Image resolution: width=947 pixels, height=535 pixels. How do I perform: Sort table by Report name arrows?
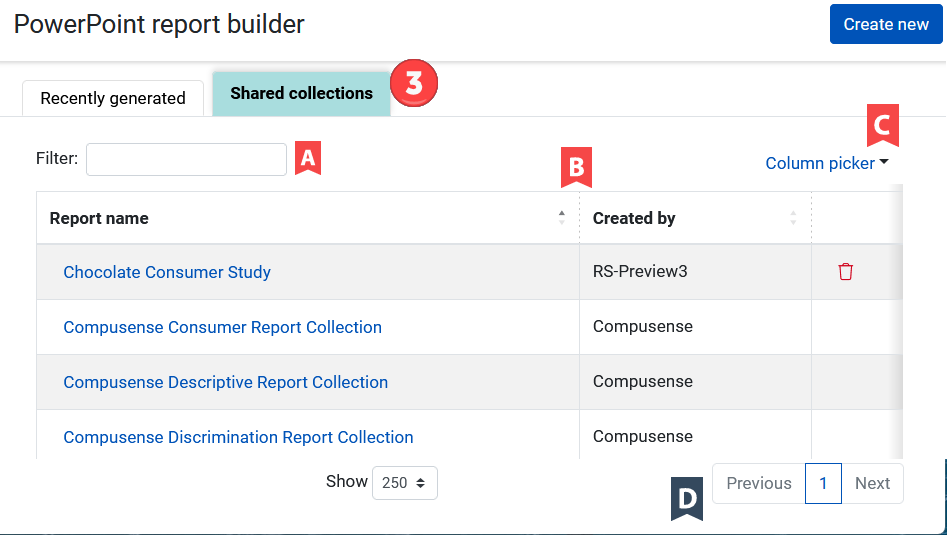tap(561, 218)
